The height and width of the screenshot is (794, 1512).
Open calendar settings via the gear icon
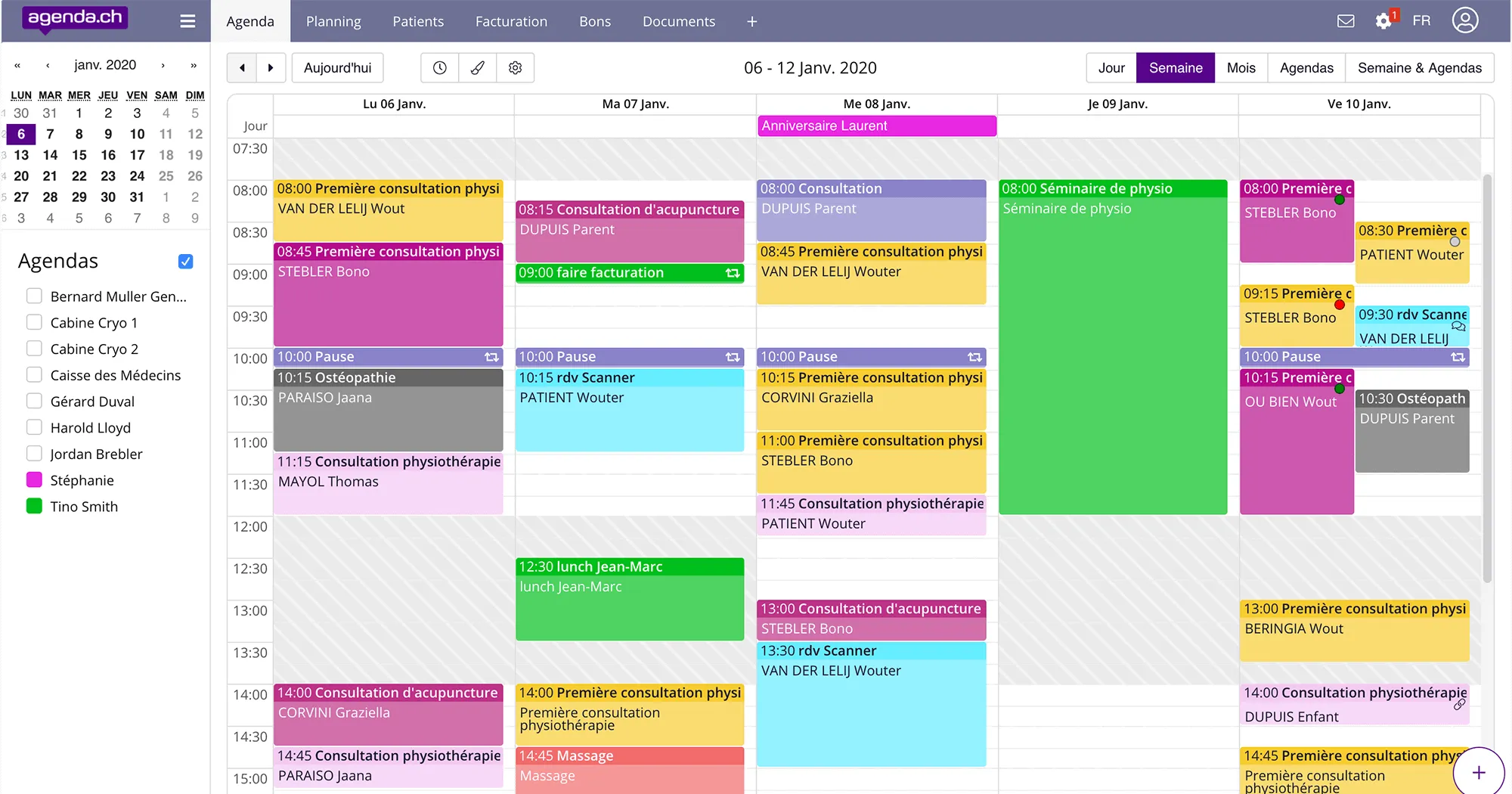pos(515,68)
